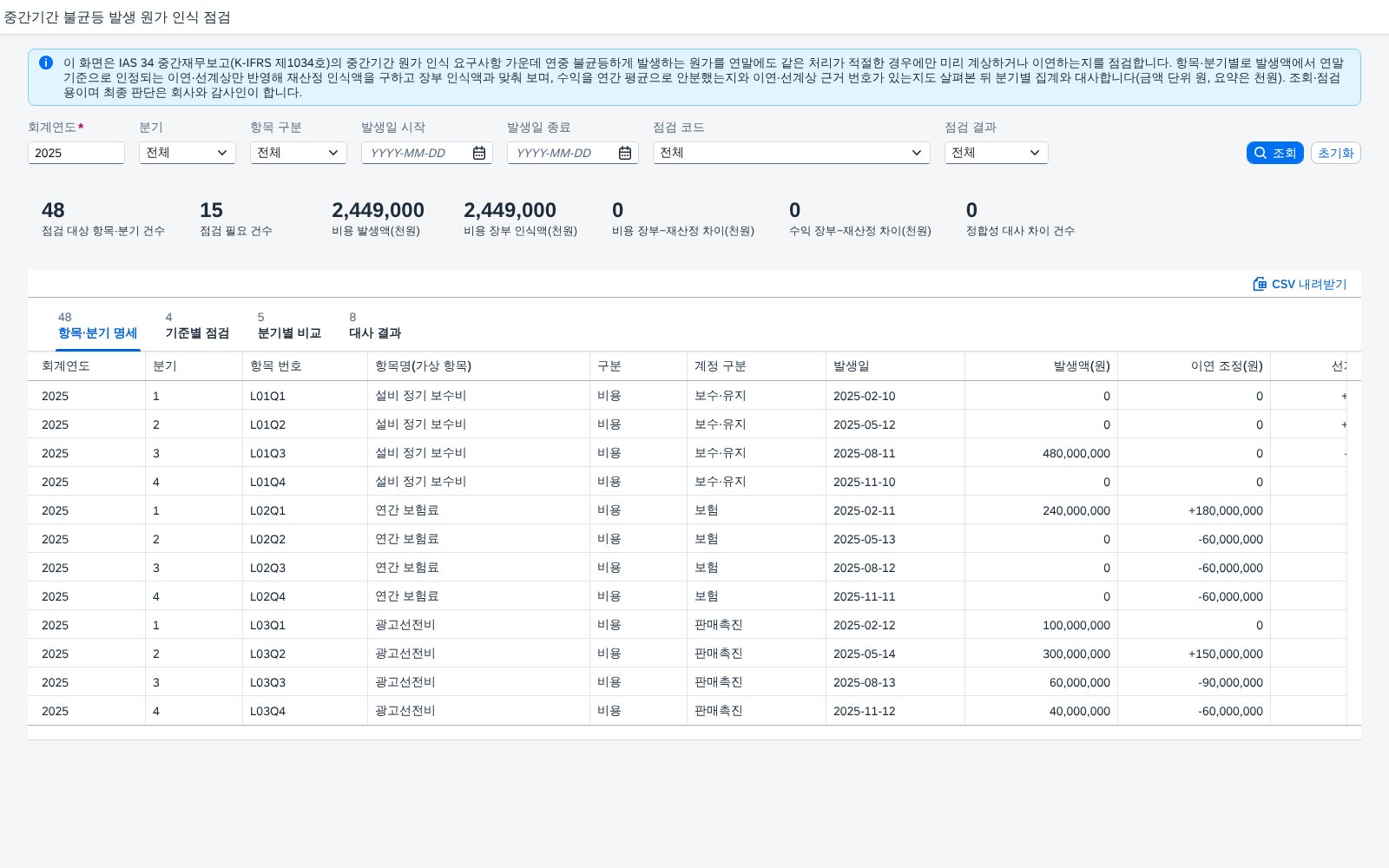Click the 회계연도 input field

click(76, 153)
